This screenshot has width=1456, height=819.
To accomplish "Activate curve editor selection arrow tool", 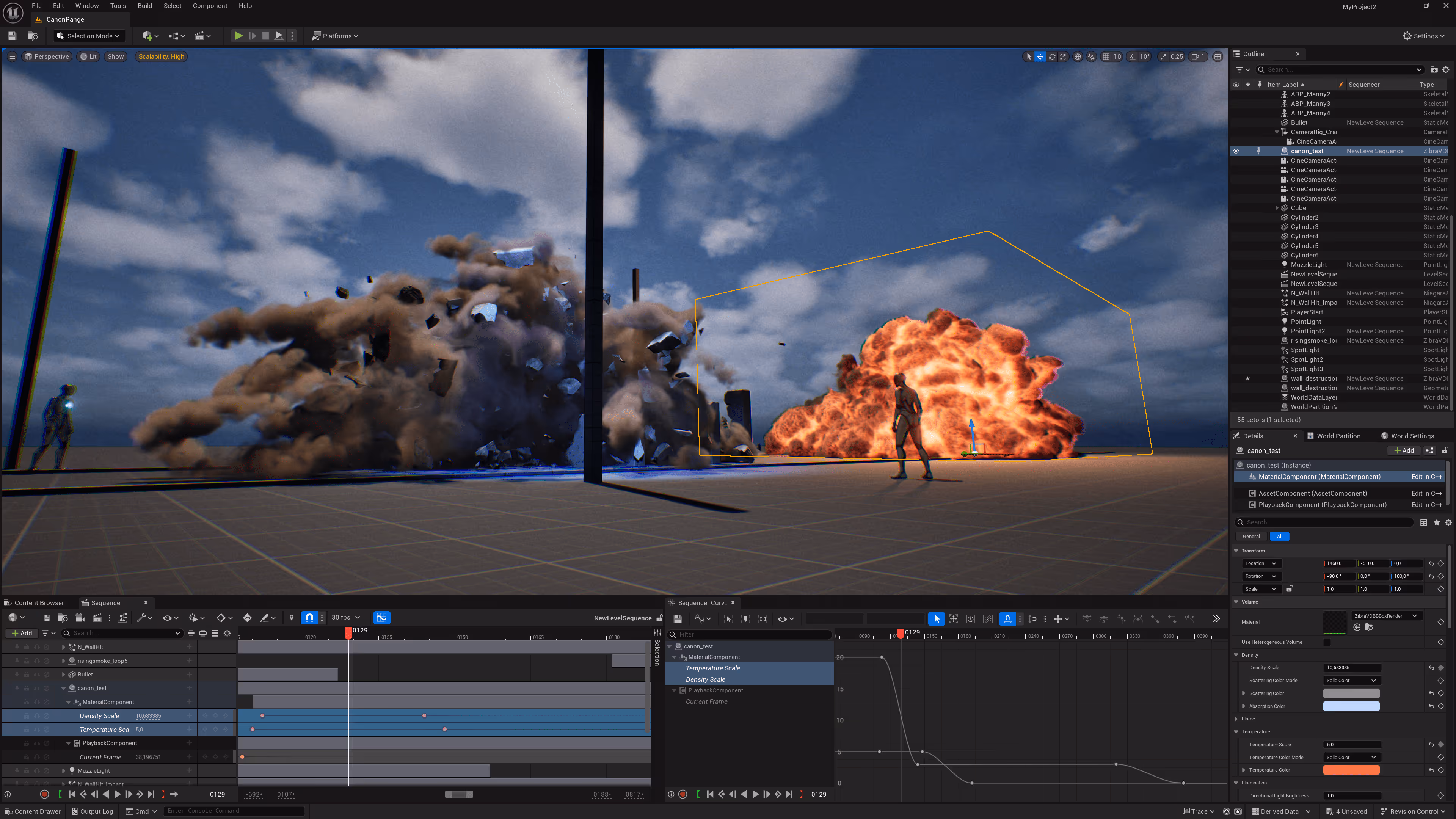I will (x=937, y=619).
